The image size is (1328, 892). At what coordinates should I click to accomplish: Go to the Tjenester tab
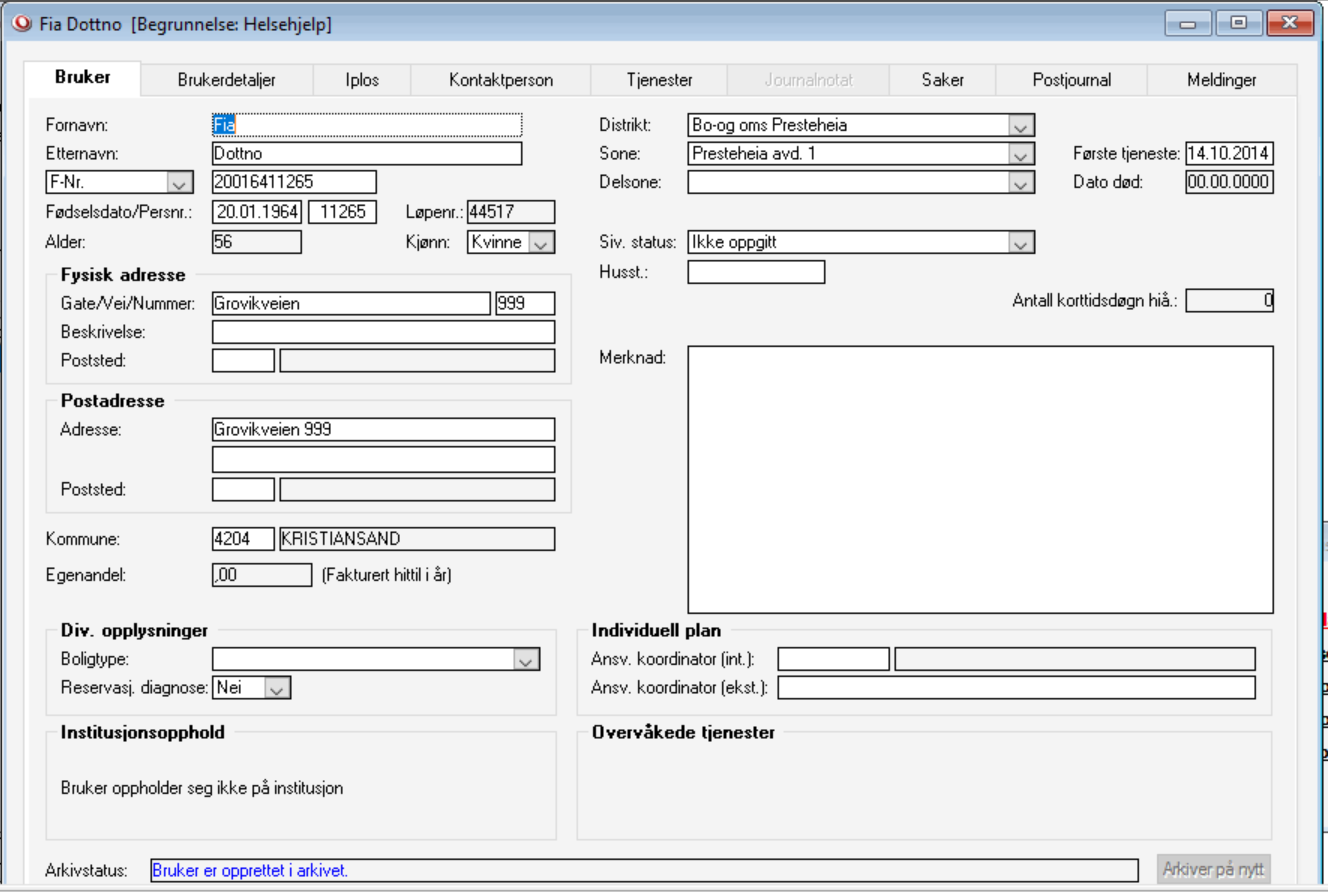pos(659,80)
